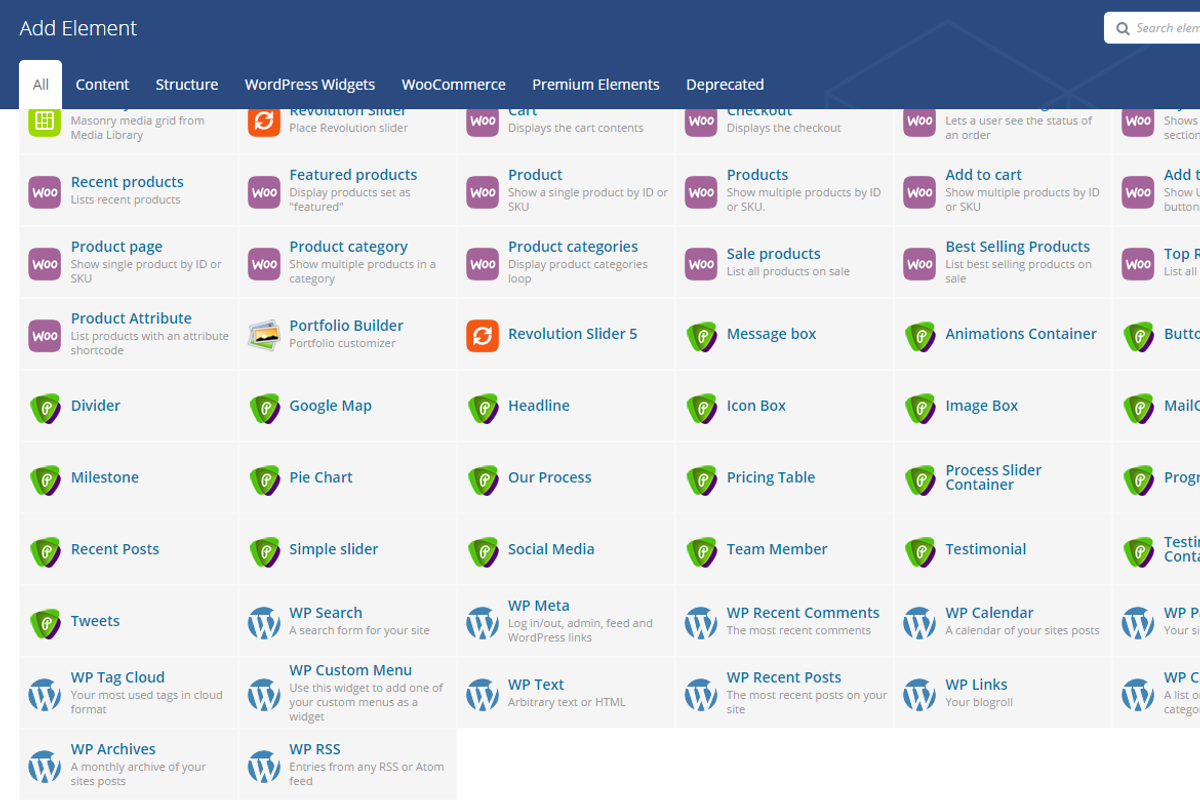Open the WooCommerce tab
The height and width of the screenshot is (800, 1200).
point(454,84)
